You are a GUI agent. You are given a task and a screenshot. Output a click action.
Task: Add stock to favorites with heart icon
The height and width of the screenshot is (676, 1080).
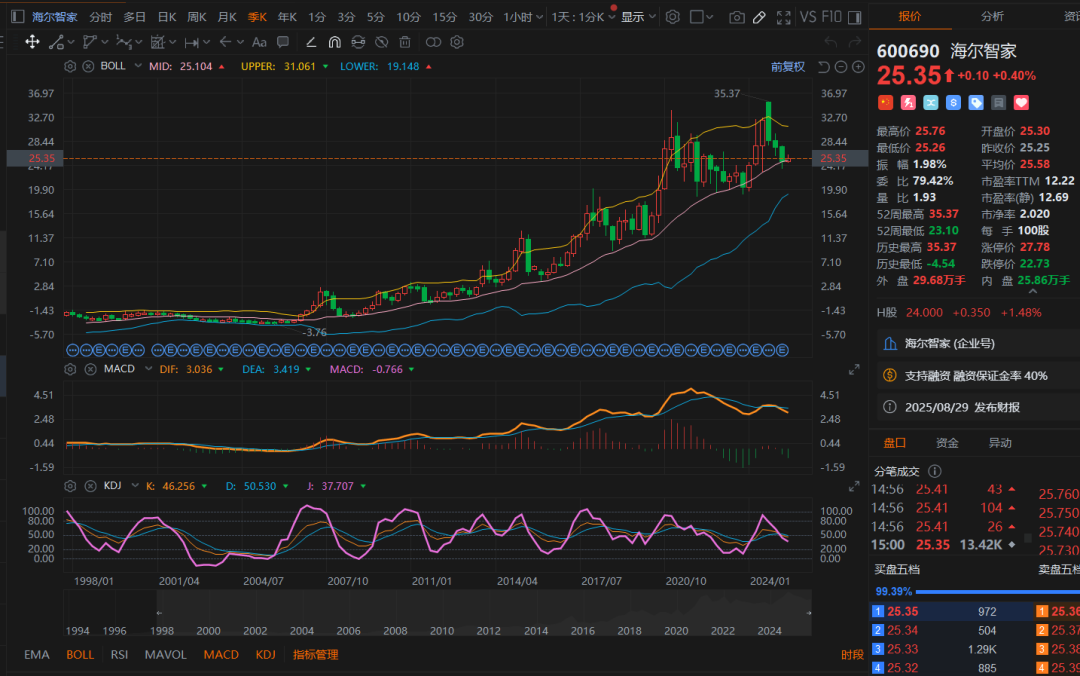1021,103
